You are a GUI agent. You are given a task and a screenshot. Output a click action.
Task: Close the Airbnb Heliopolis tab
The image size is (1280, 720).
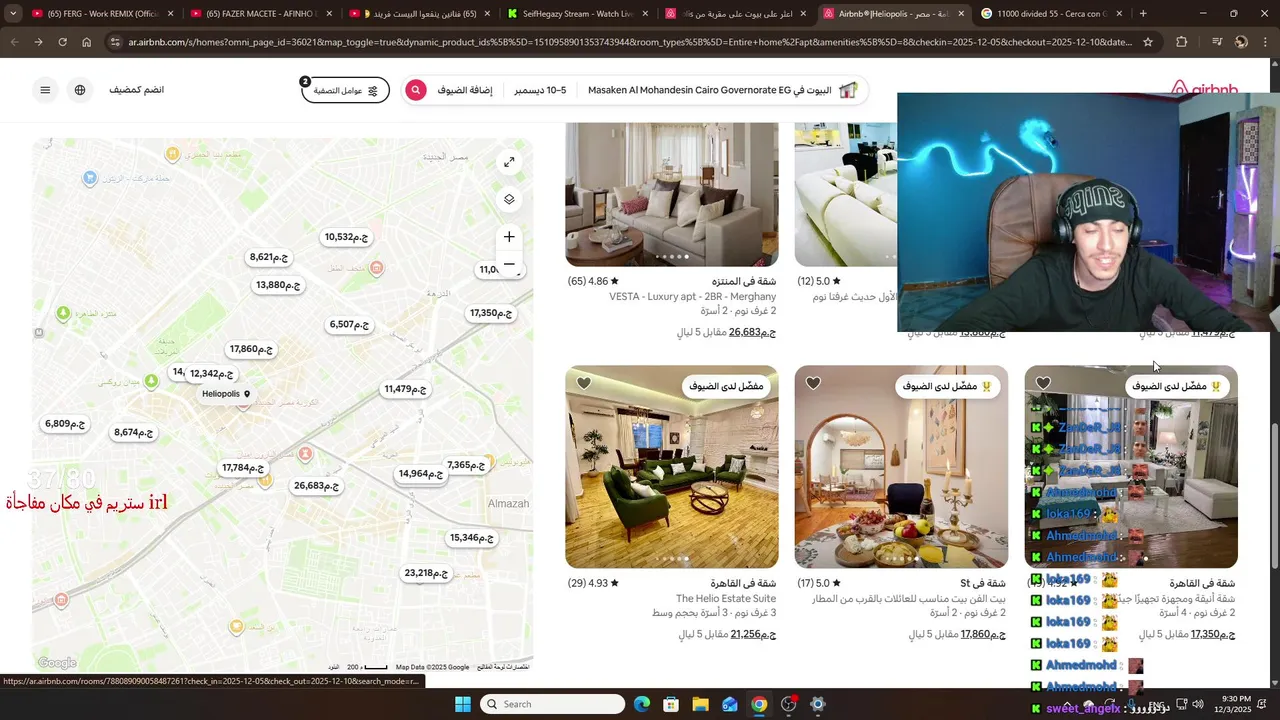pyautogui.click(x=961, y=14)
